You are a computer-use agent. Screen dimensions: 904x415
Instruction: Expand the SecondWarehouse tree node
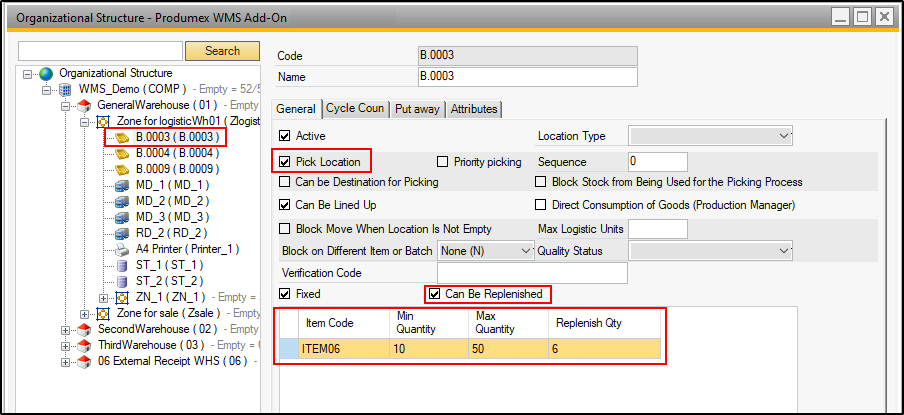coord(66,329)
